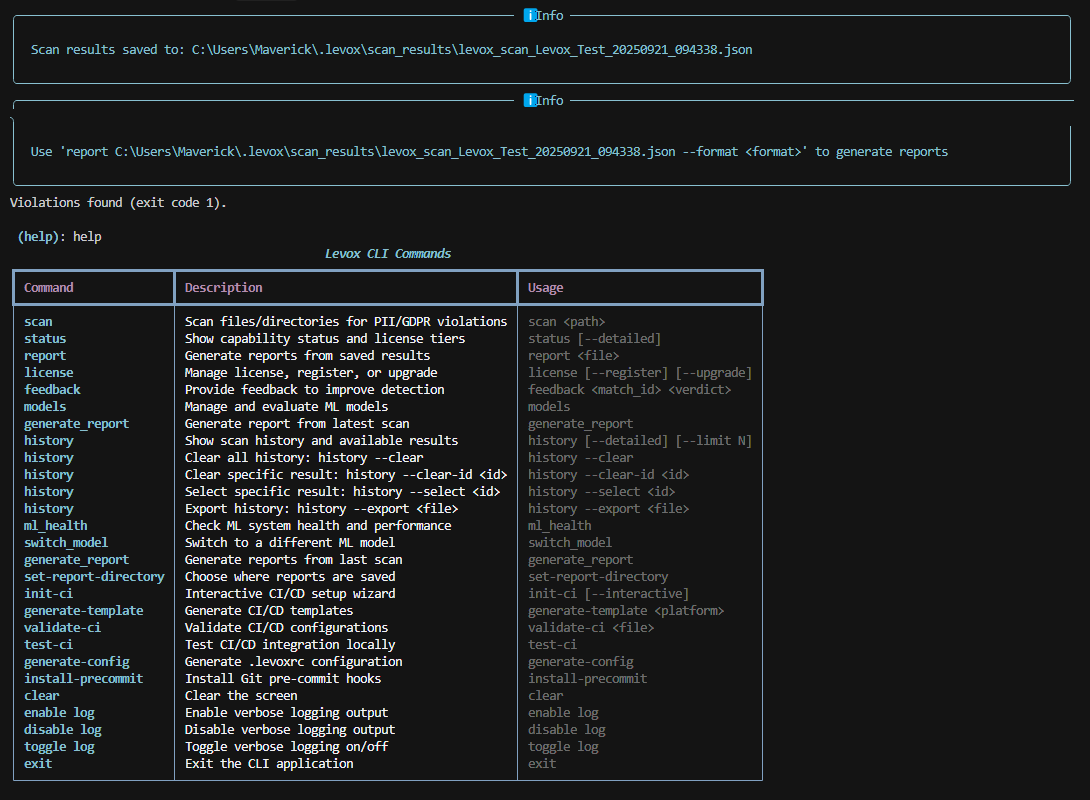Click description 'Toggle verbose logging on/off'
The height and width of the screenshot is (800, 1090).
click(x=286, y=746)
